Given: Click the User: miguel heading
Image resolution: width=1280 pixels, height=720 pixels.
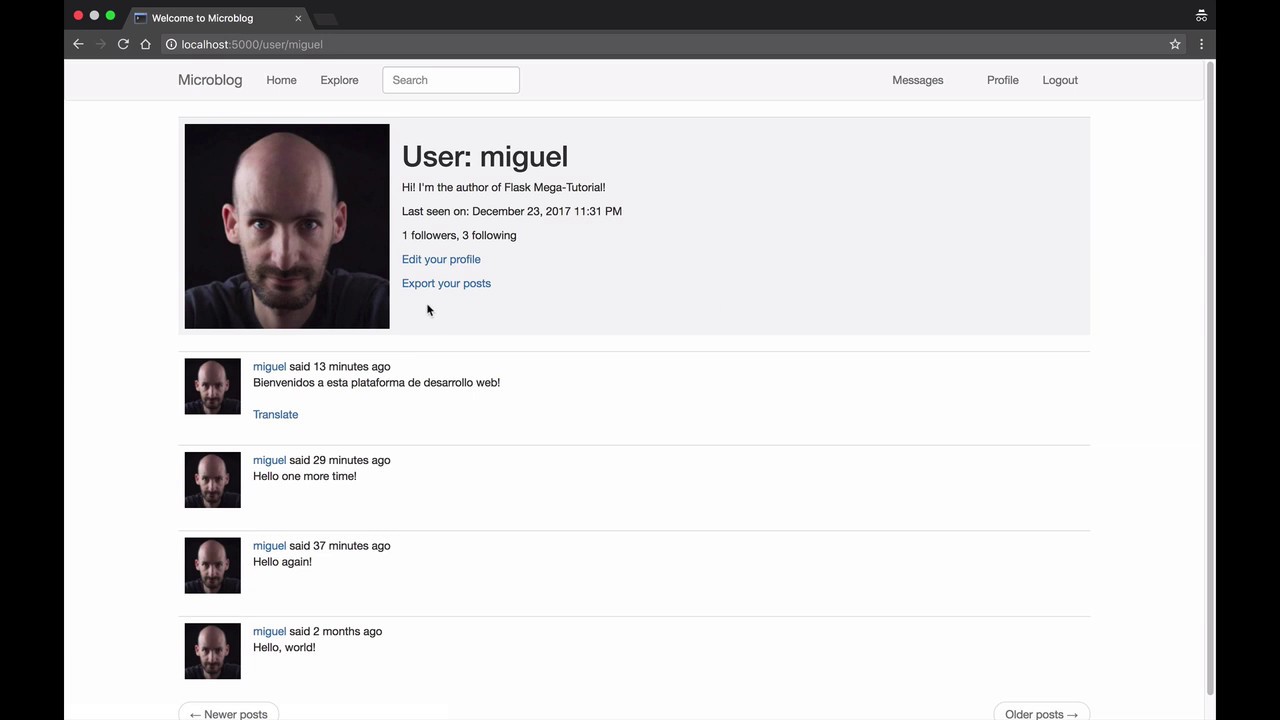Looking at the screenshot, I should (485, 156).
